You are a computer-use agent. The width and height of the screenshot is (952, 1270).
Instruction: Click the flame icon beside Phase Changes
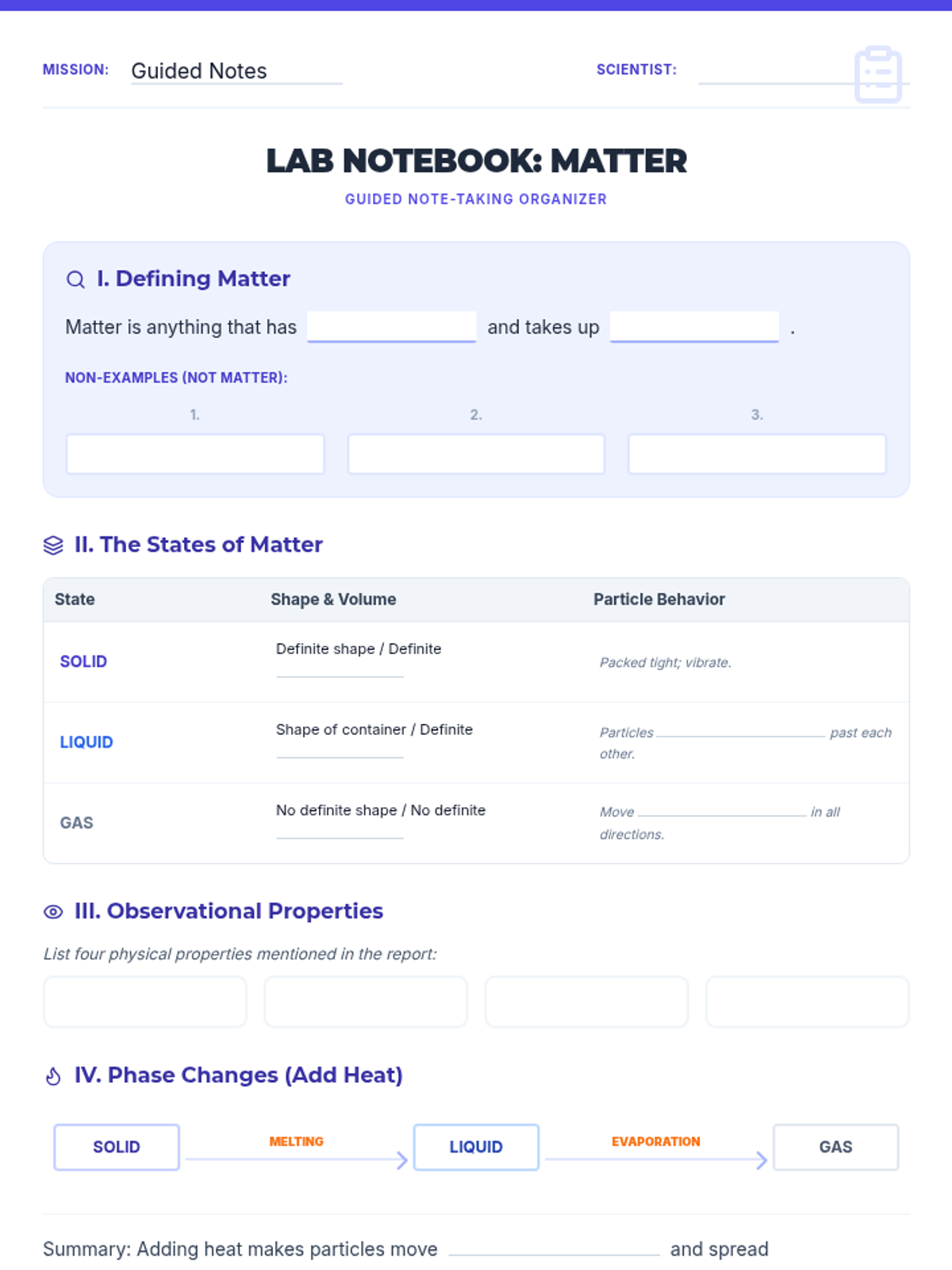(x=53, y=1076)
